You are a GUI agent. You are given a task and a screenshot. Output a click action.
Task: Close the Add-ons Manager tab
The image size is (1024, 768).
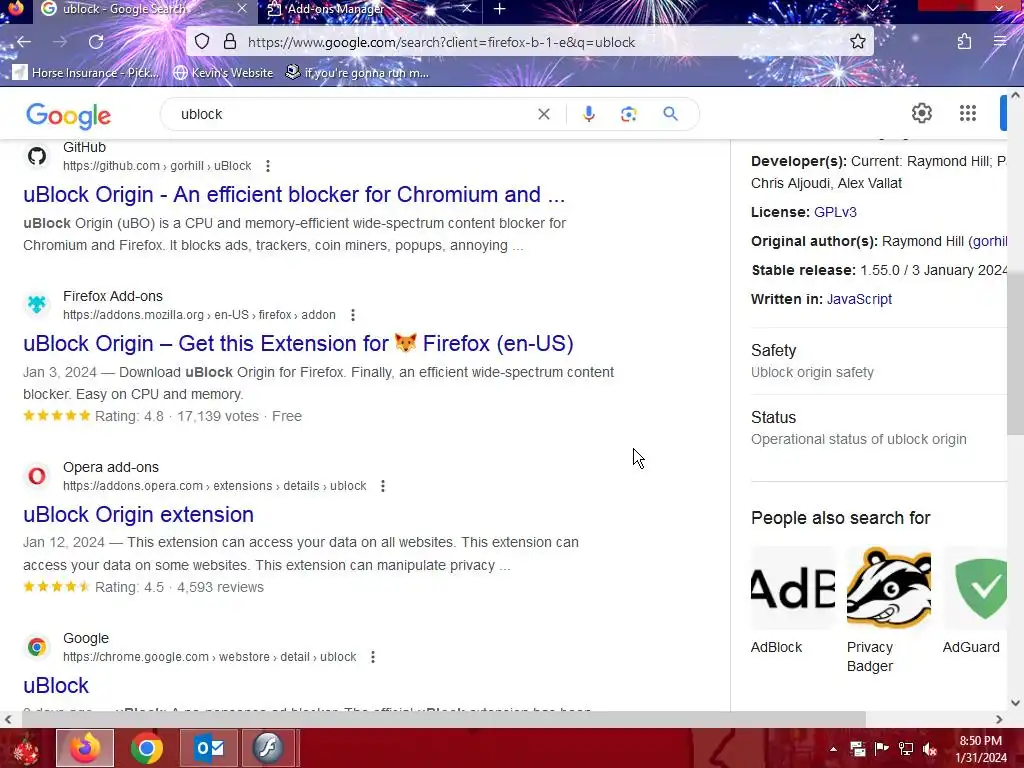click(x=467, y=9)
